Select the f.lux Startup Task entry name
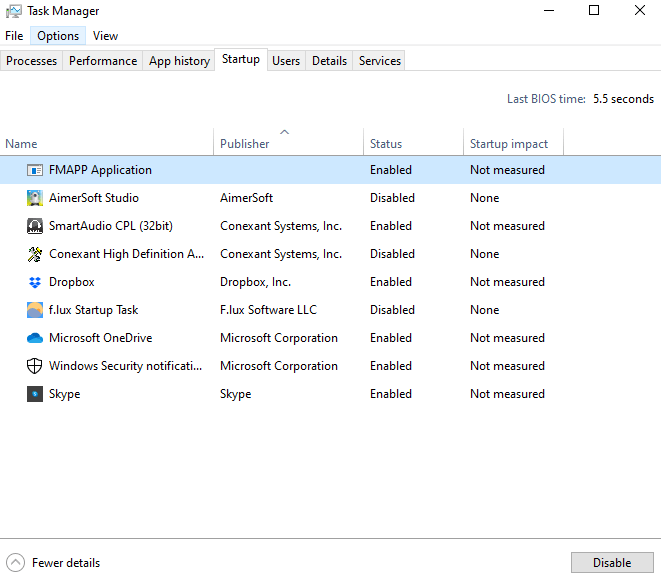 tap(94, 310)
